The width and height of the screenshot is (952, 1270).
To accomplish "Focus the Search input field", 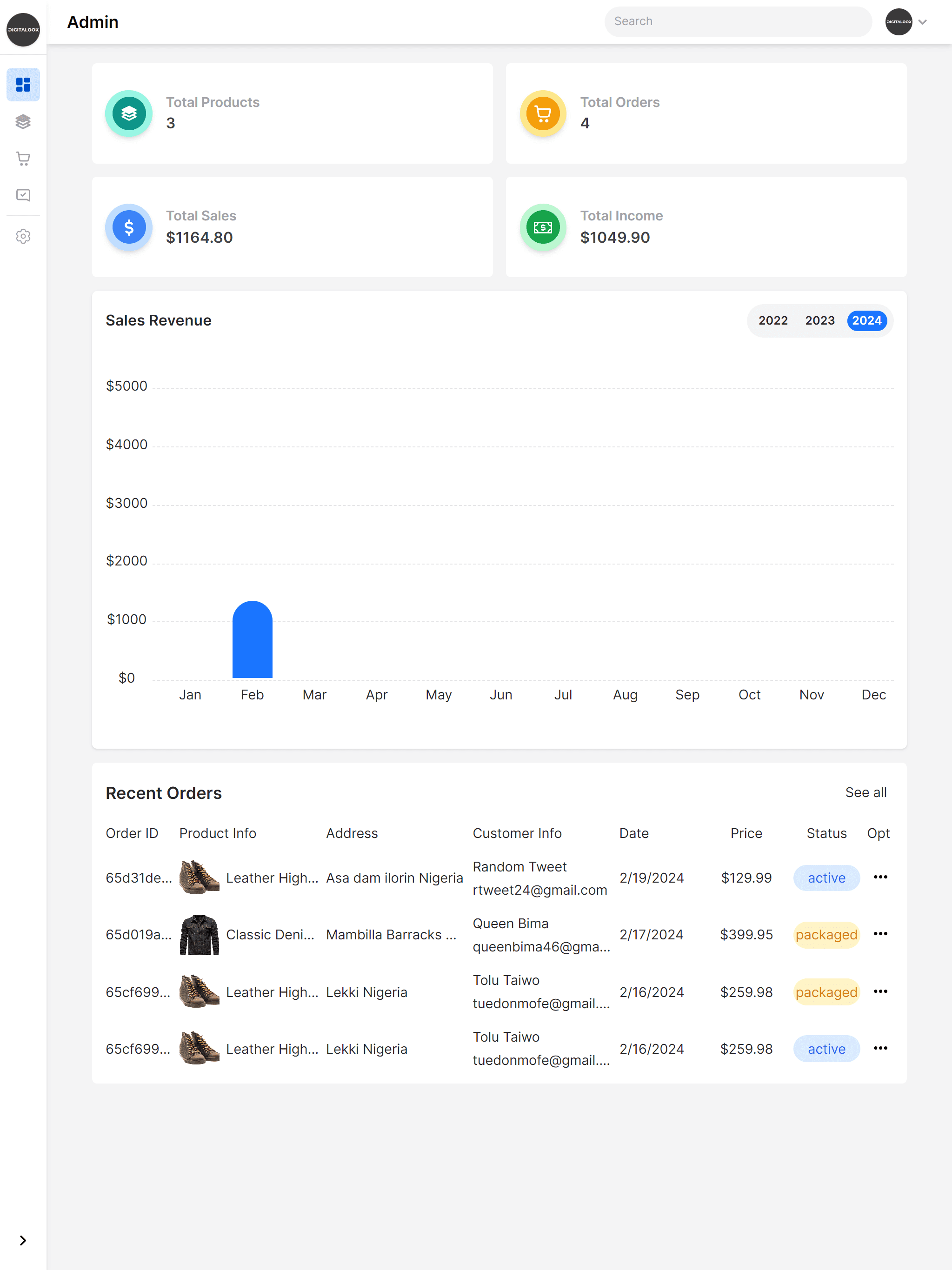I will pos(738,22).
